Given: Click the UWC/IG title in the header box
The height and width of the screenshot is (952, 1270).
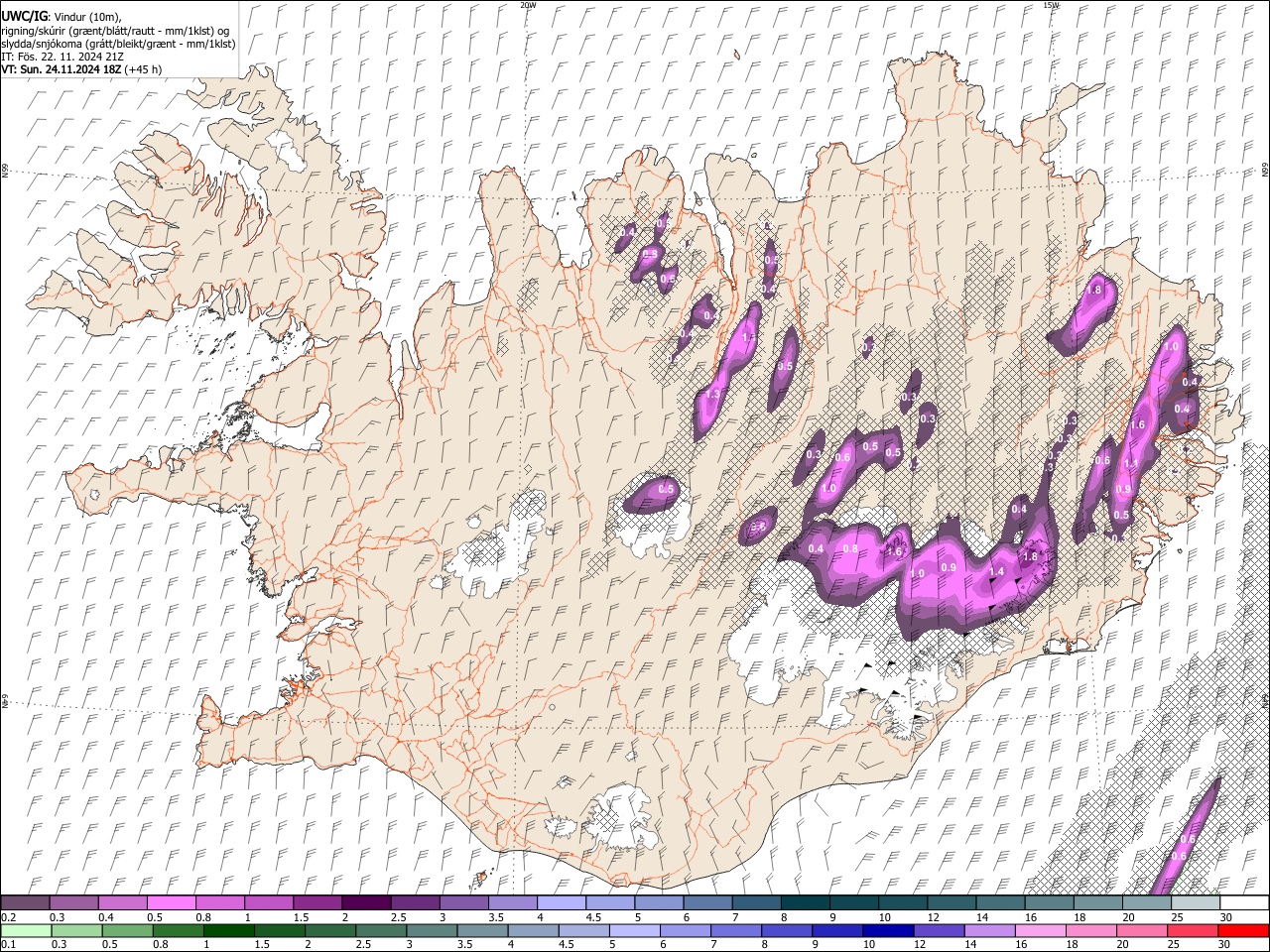Looking at the screenshot, I should pos(24,16).
